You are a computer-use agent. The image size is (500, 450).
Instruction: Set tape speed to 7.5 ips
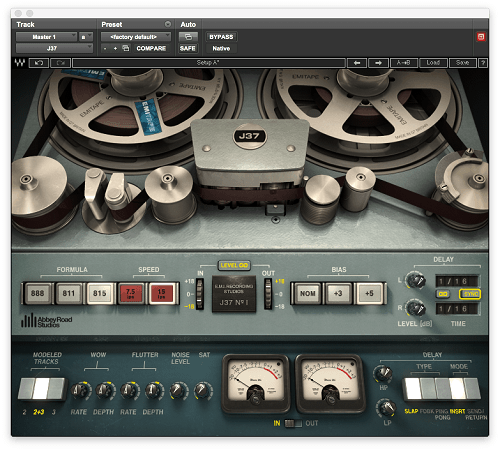pos(131,293)
